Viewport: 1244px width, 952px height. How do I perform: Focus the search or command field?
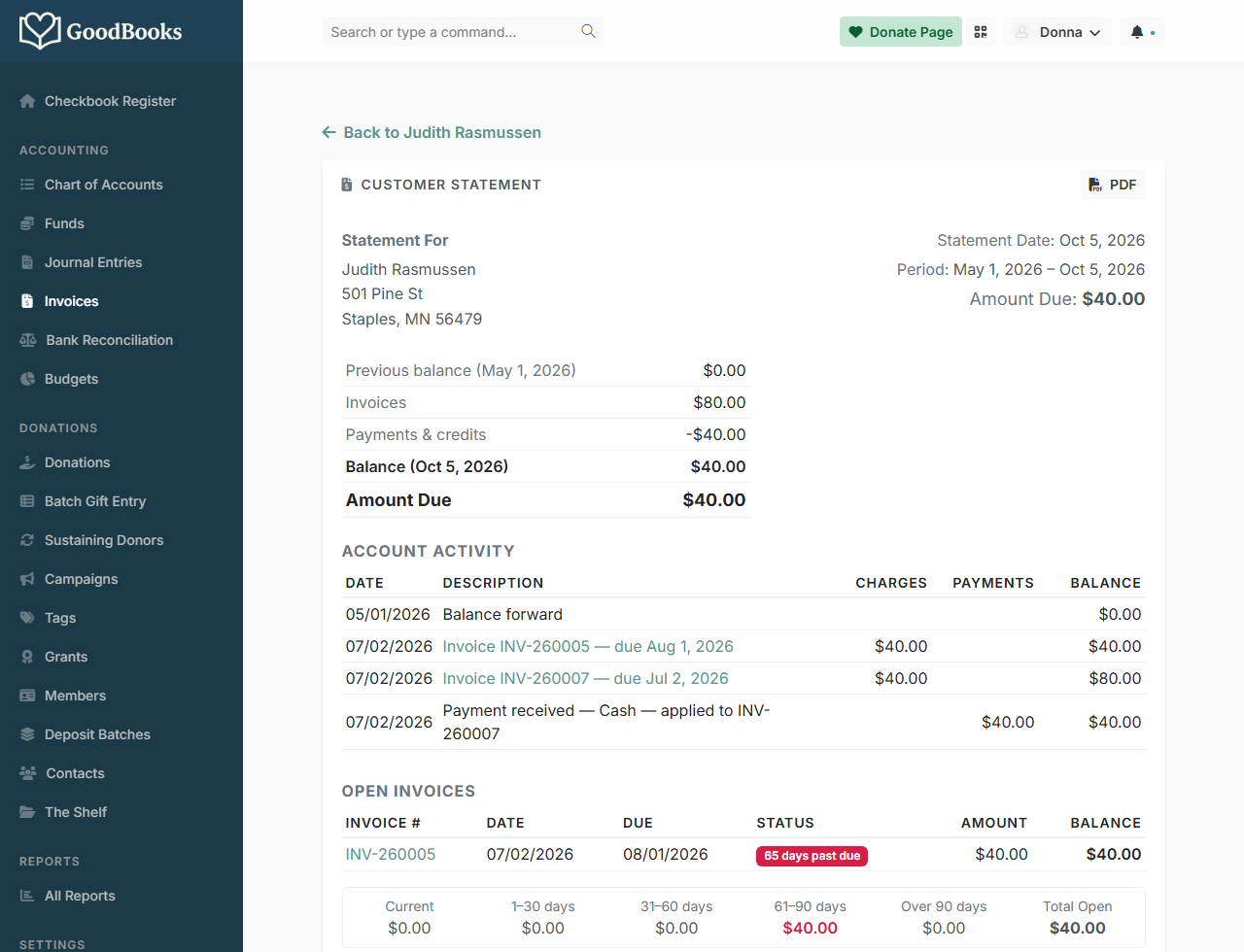click(x=463, y=32)
